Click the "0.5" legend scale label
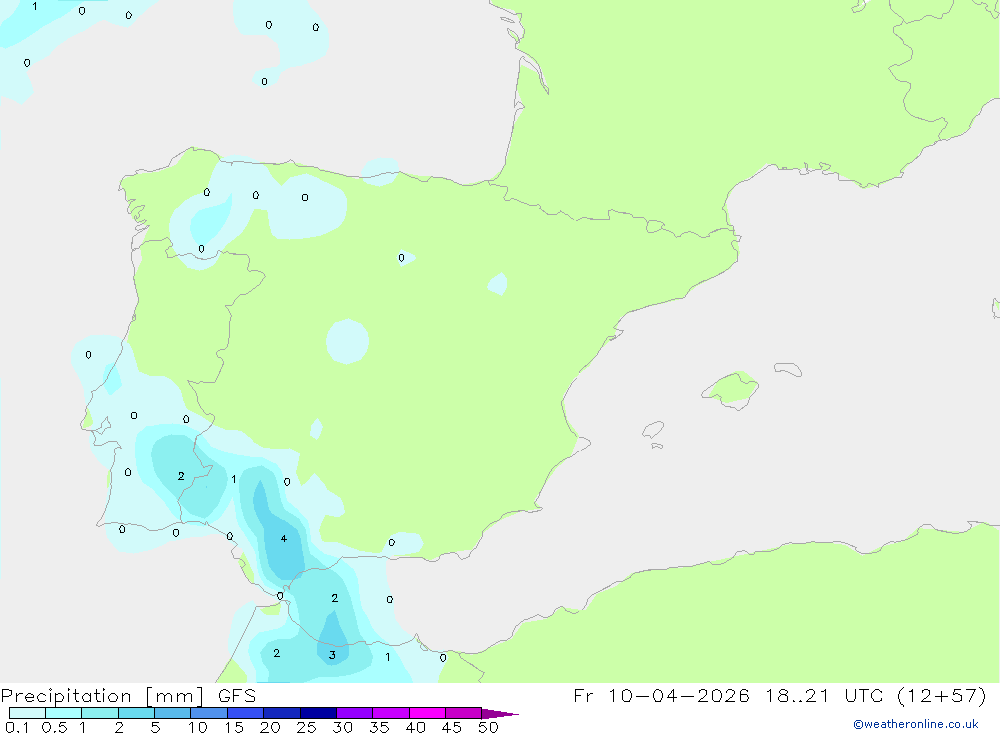 pyautogui.click(x=55, y=727)
